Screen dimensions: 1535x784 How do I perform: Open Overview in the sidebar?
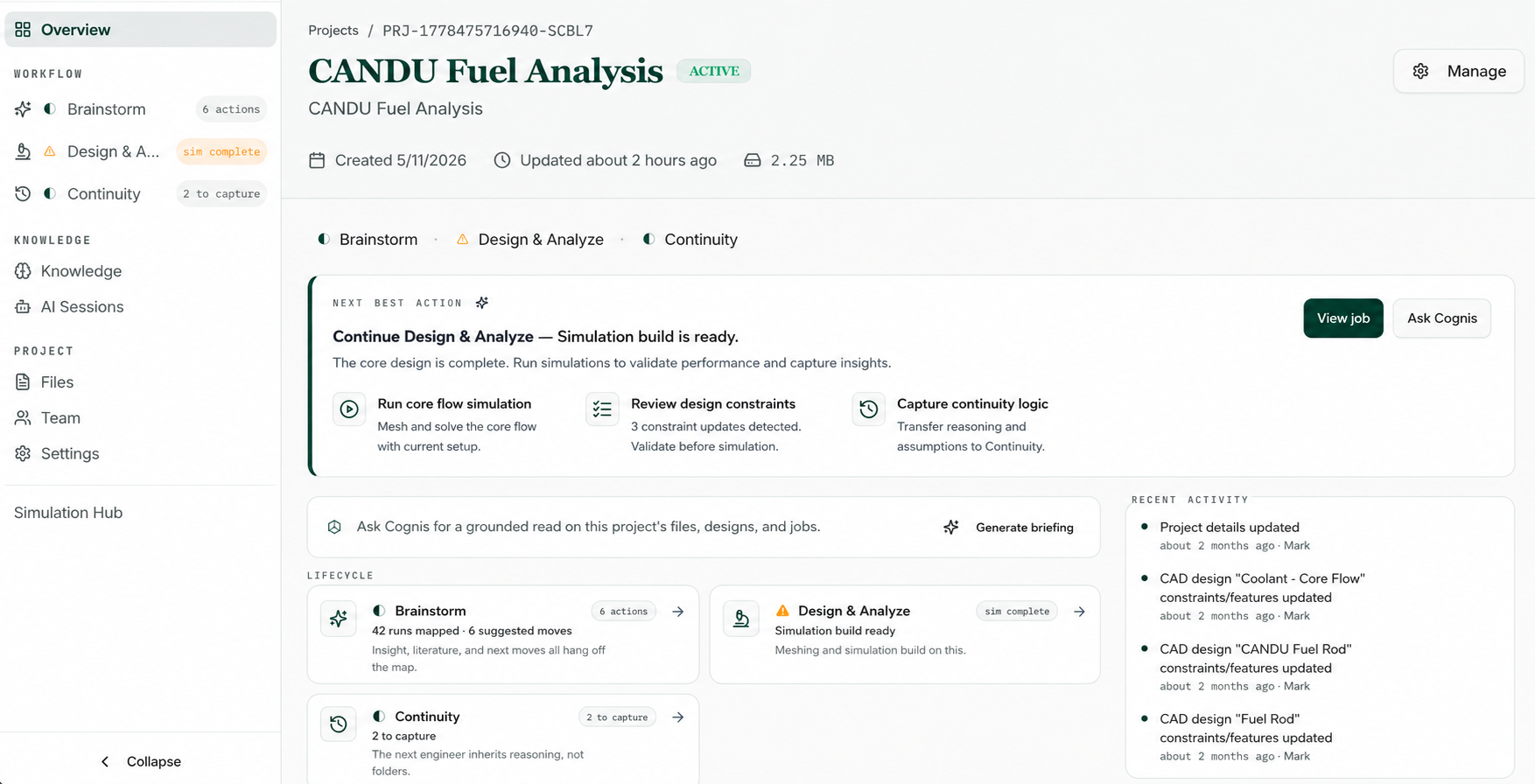pos(140,30)
